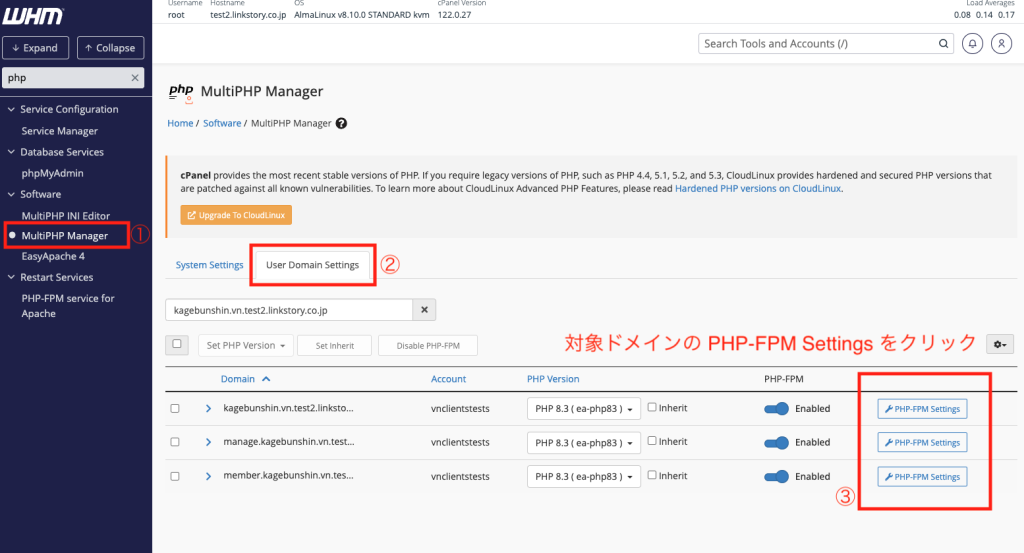Screen dimensions: 1024x553
Task: Check the Inherit box for member.kagebunshin domain
Action: click(x=652, y=475)
